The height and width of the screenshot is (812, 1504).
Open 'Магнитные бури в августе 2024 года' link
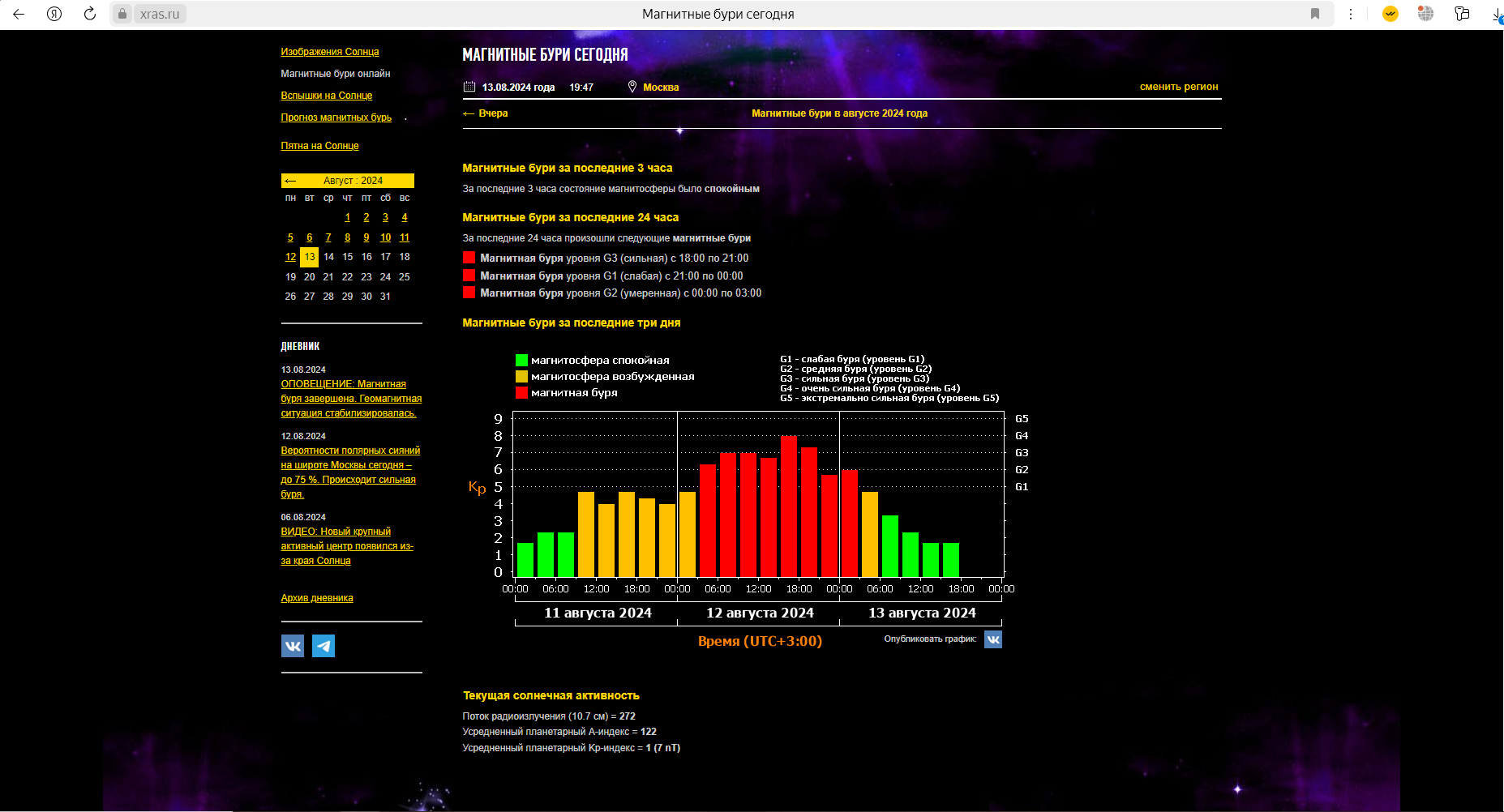click(839, 113)
